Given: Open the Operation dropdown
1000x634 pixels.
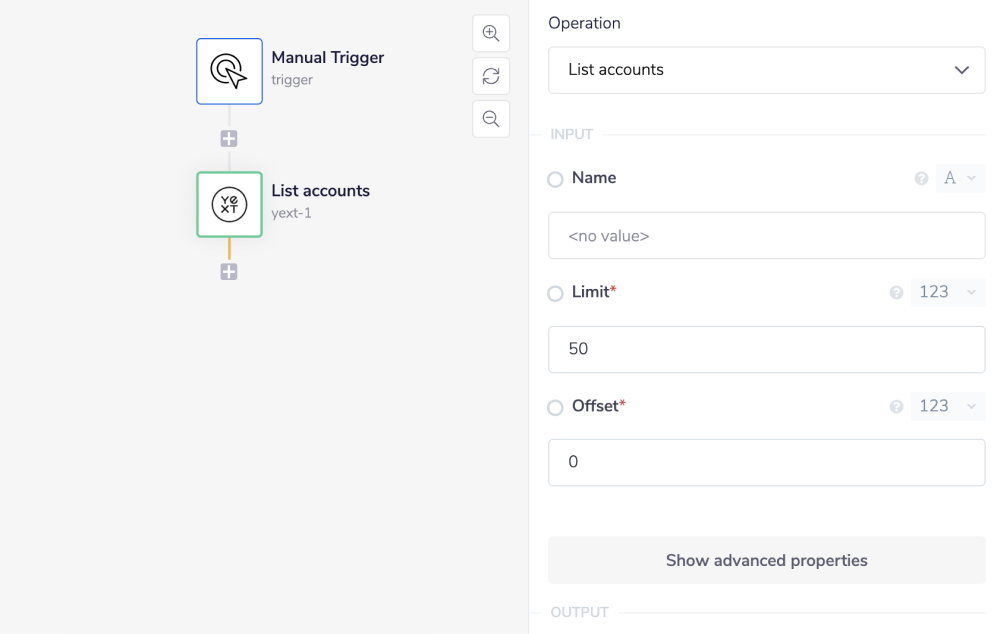Looking at the screenshot, I should coord(766,70).
